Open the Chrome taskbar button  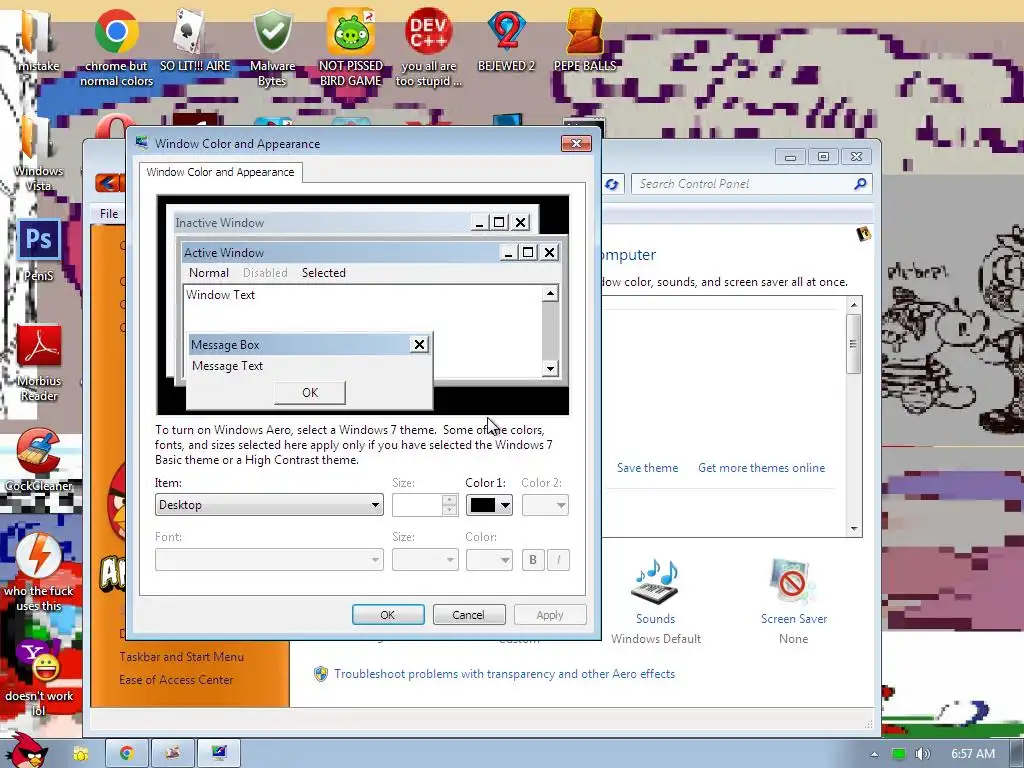click(126, 753)
